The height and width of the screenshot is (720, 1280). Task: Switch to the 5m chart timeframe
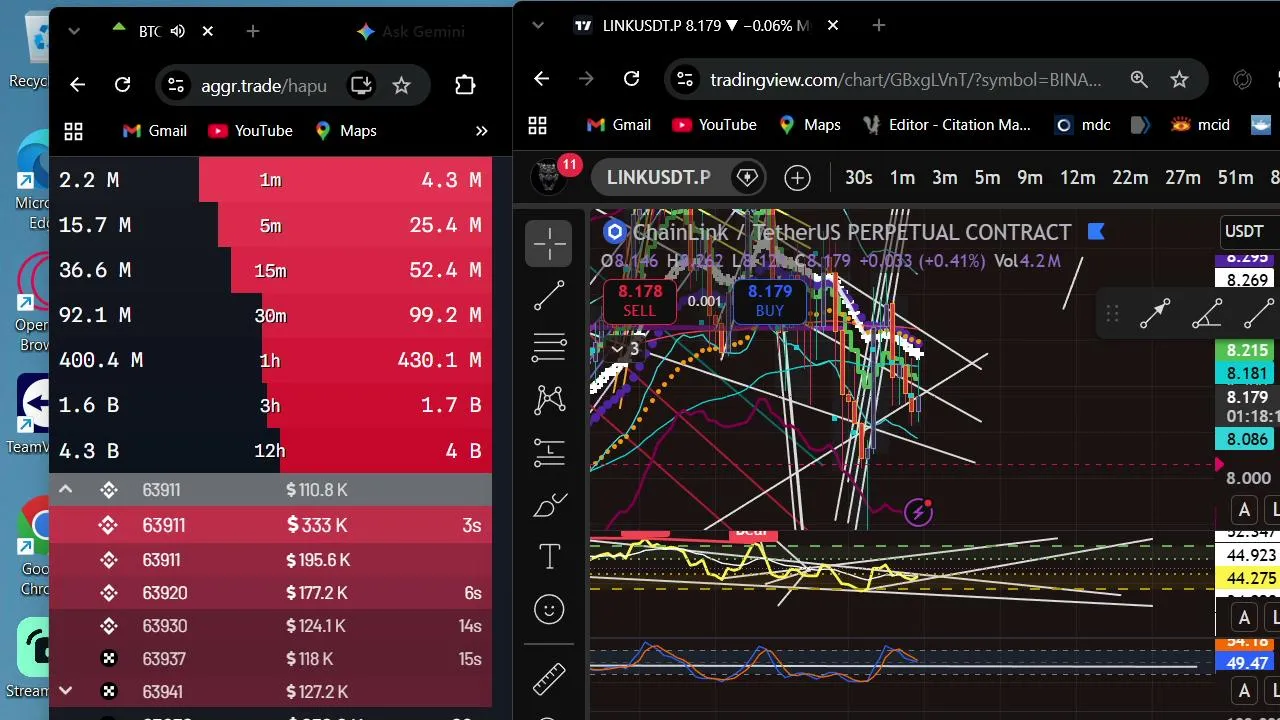[x=987, y=178]
